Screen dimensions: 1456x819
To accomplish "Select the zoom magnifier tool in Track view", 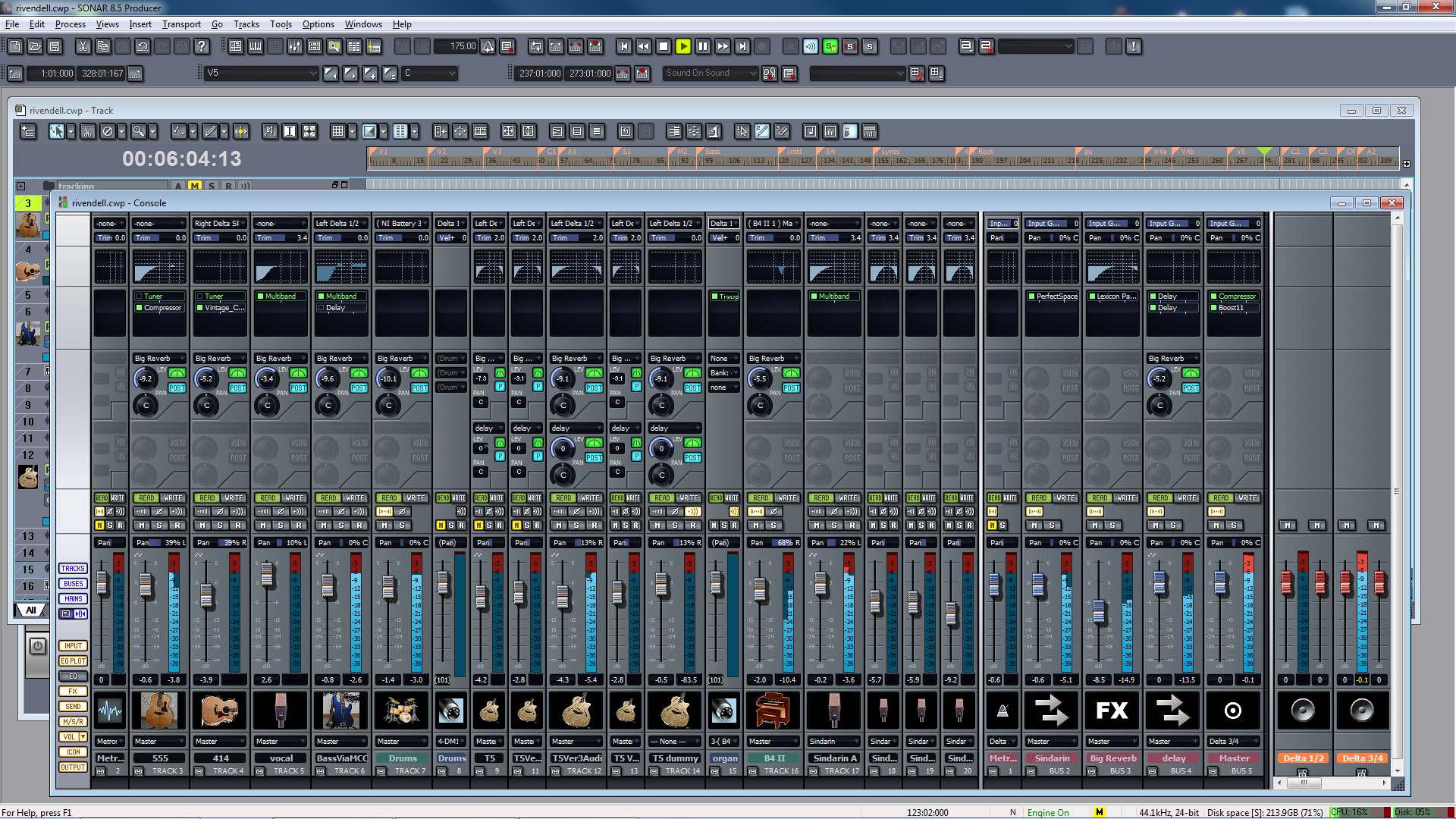I will click(138, 131).
